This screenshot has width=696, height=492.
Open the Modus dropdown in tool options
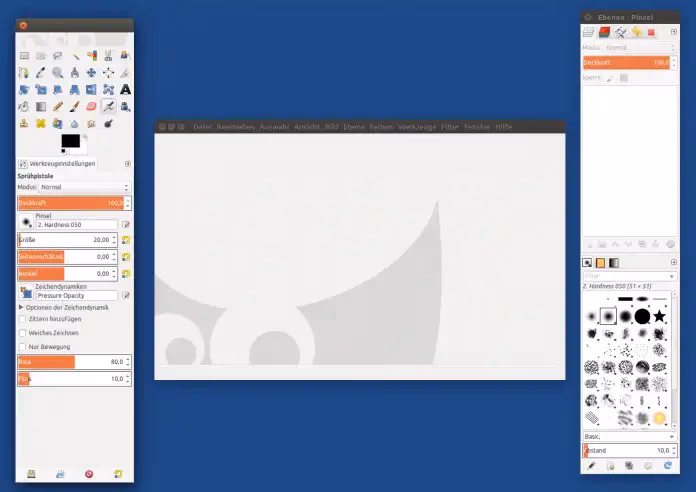click(84, 187)
